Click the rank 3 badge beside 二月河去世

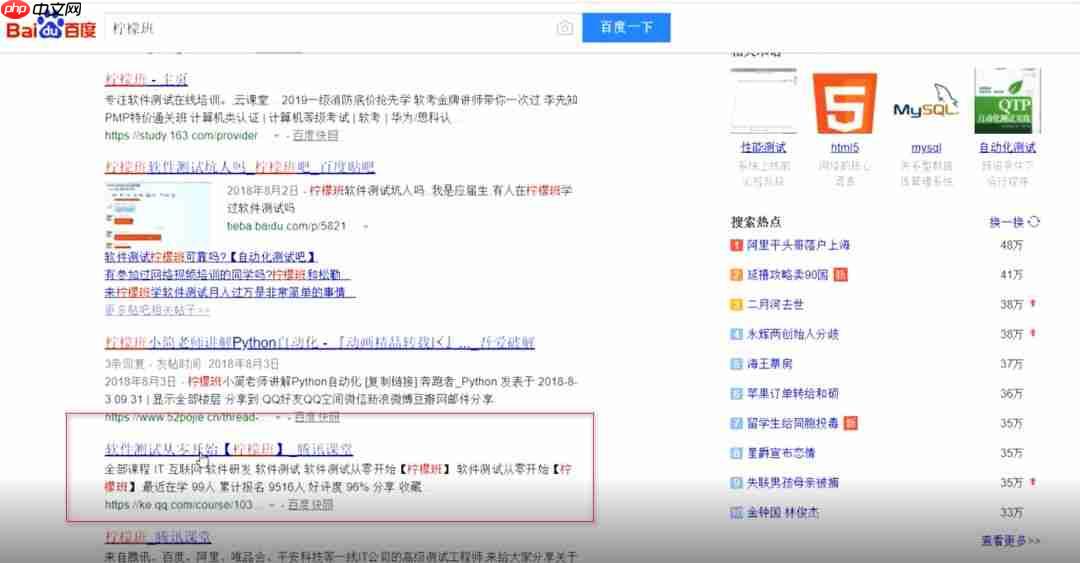[x=736, y=305]
